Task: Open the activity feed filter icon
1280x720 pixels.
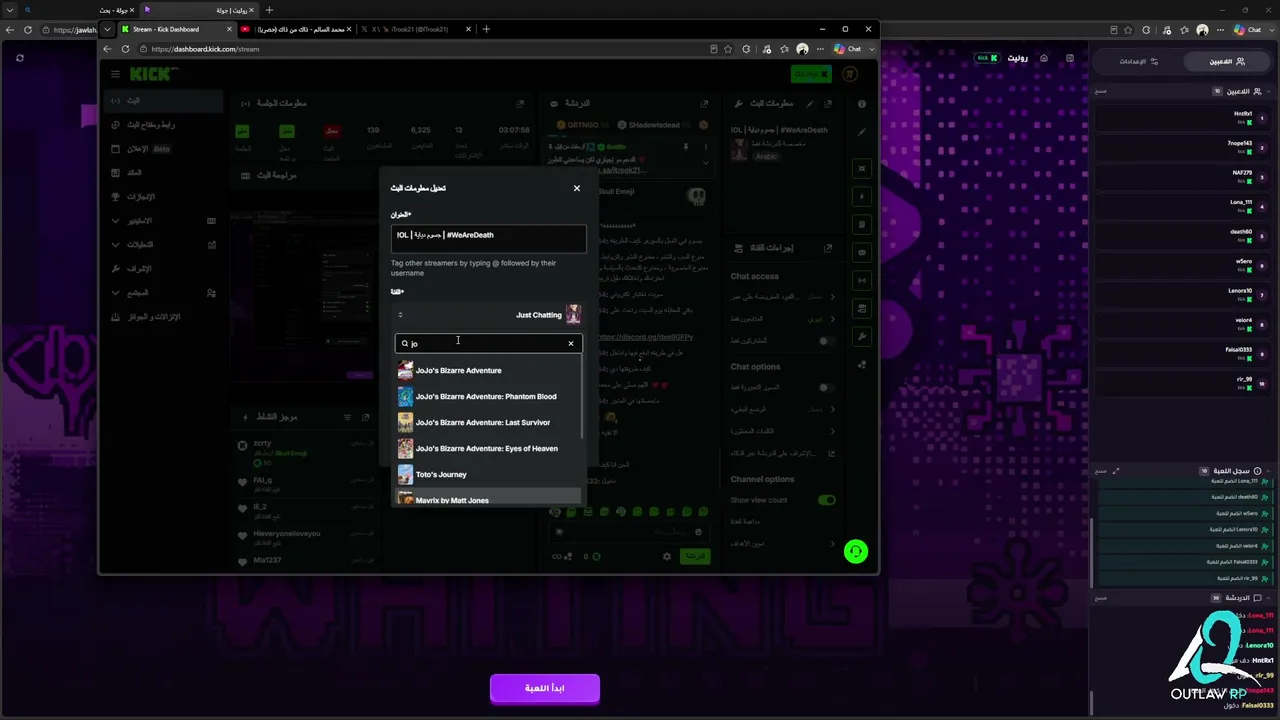Action: [349, 417]
